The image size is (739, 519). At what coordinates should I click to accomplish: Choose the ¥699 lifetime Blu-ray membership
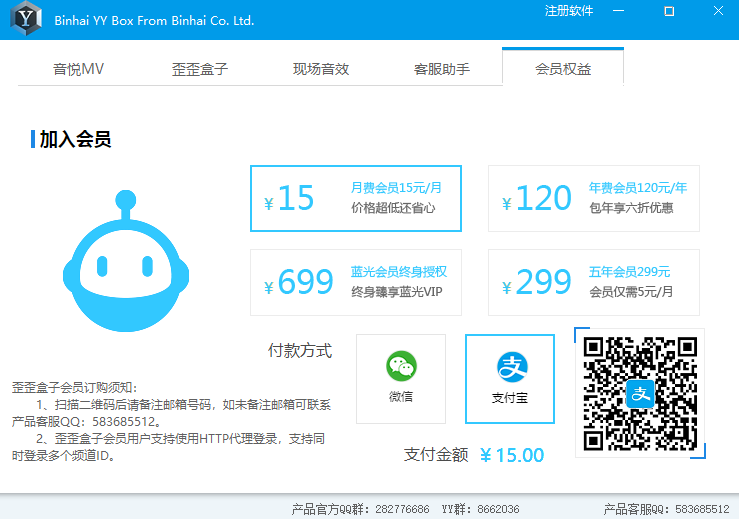coord(356,282)
